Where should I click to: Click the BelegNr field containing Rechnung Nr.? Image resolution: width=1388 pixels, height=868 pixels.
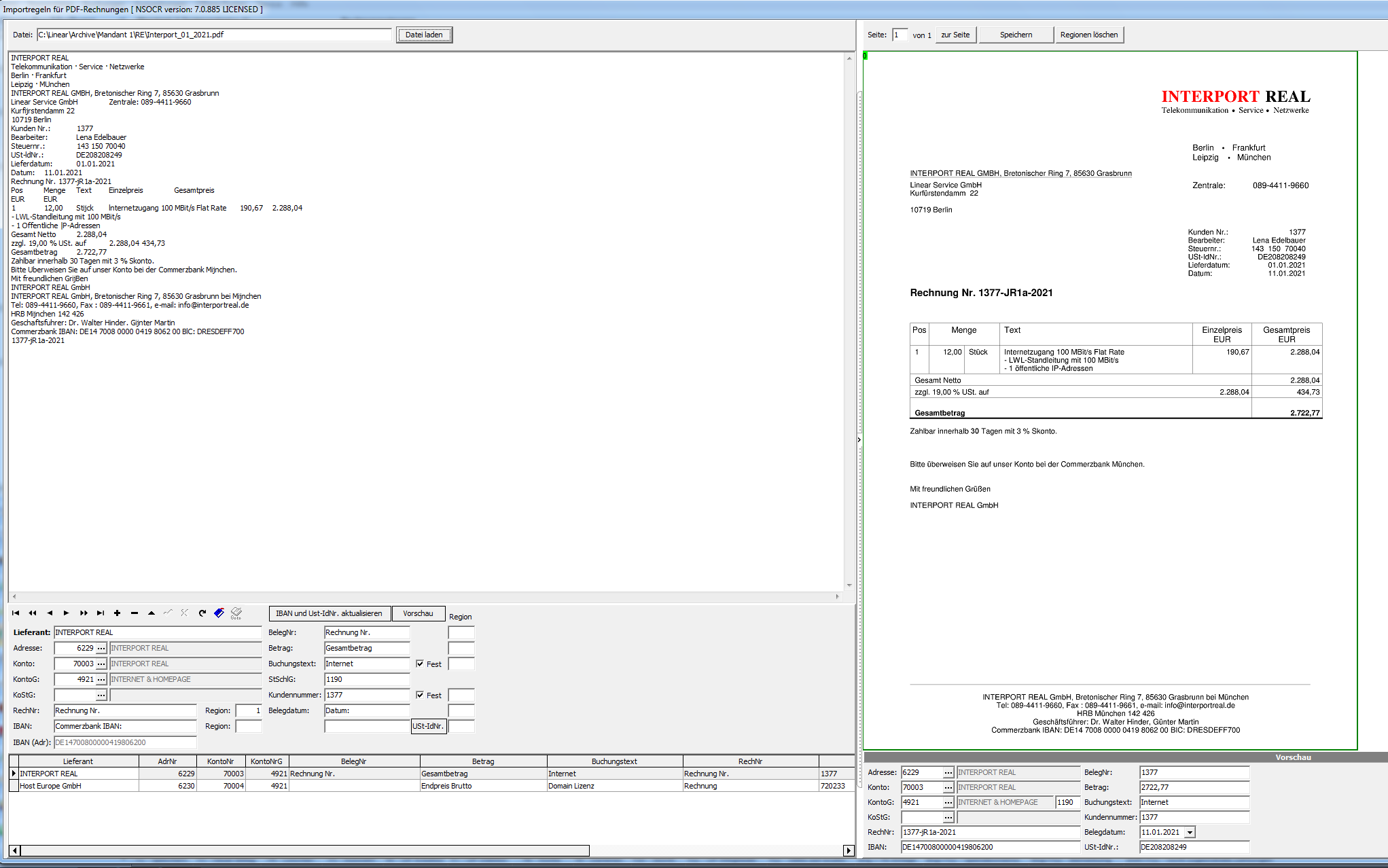pyautogui.click(x=367, y=632)
